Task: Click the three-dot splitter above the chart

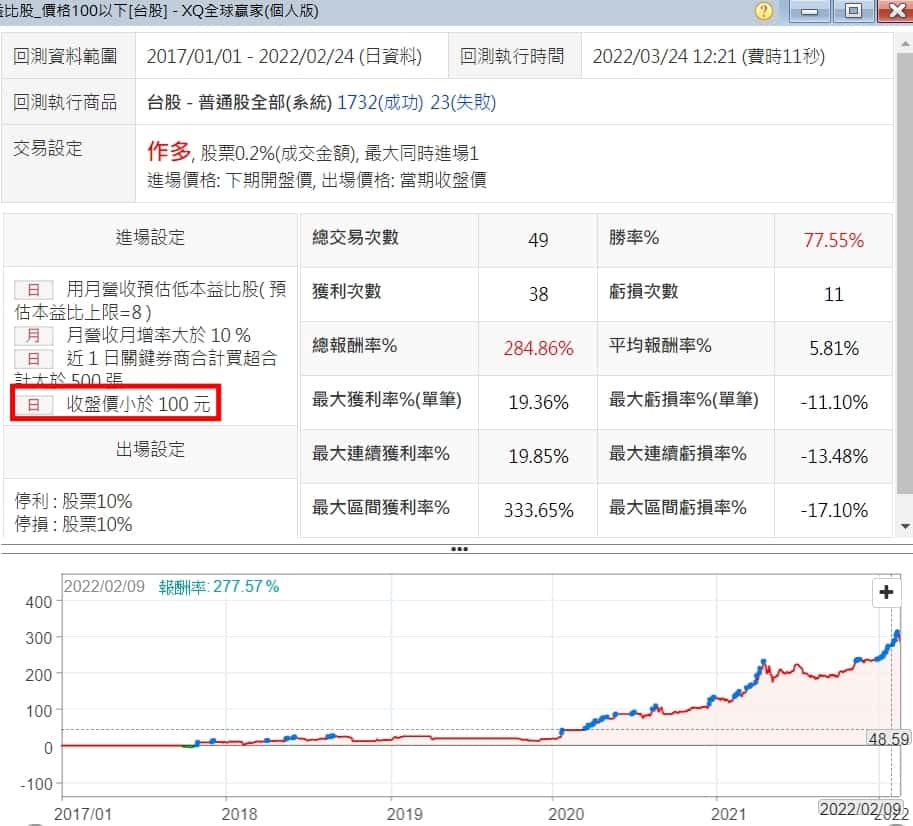Action: point(459,549)
